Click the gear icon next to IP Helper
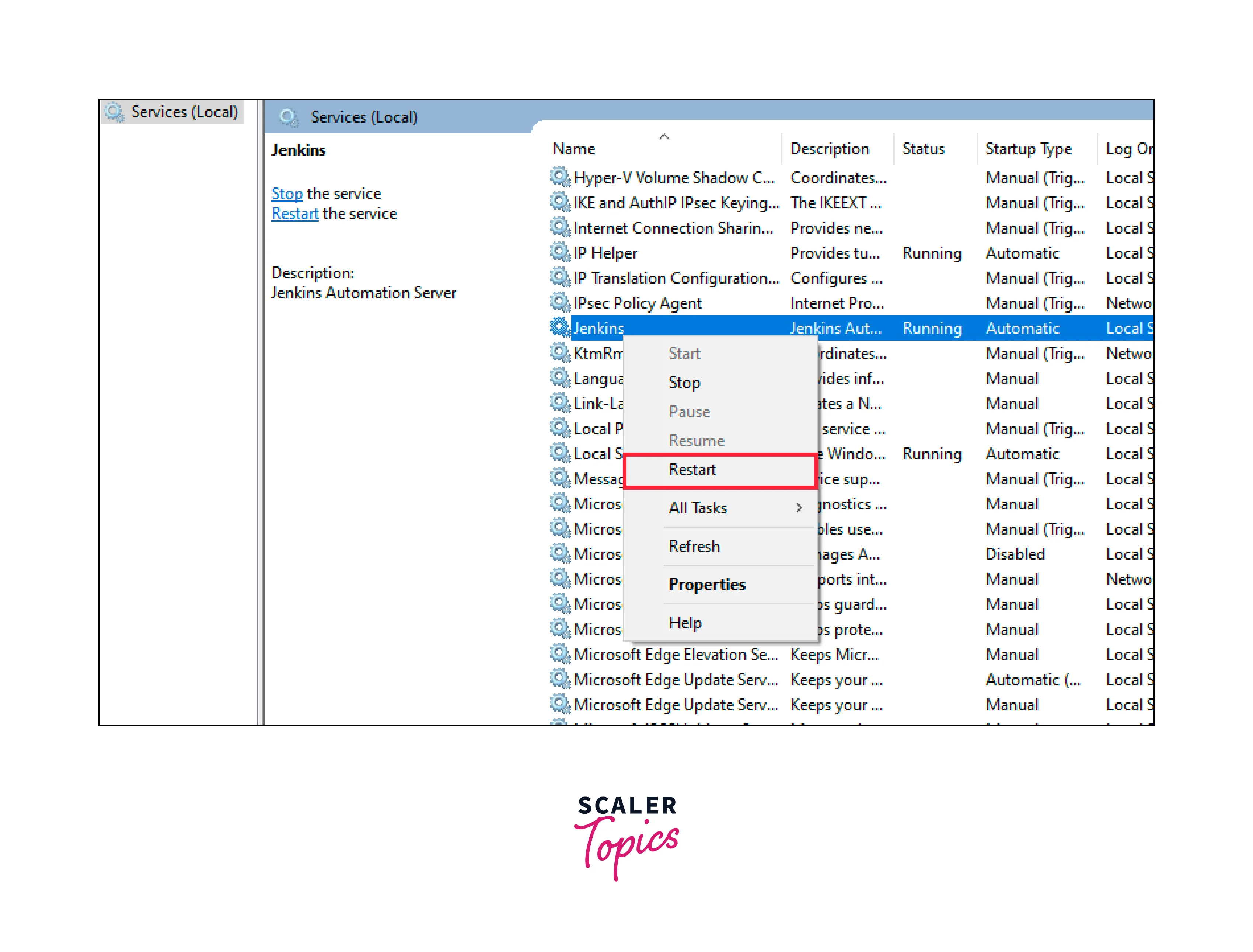The image size is (1253, 952). pos(560,252)
